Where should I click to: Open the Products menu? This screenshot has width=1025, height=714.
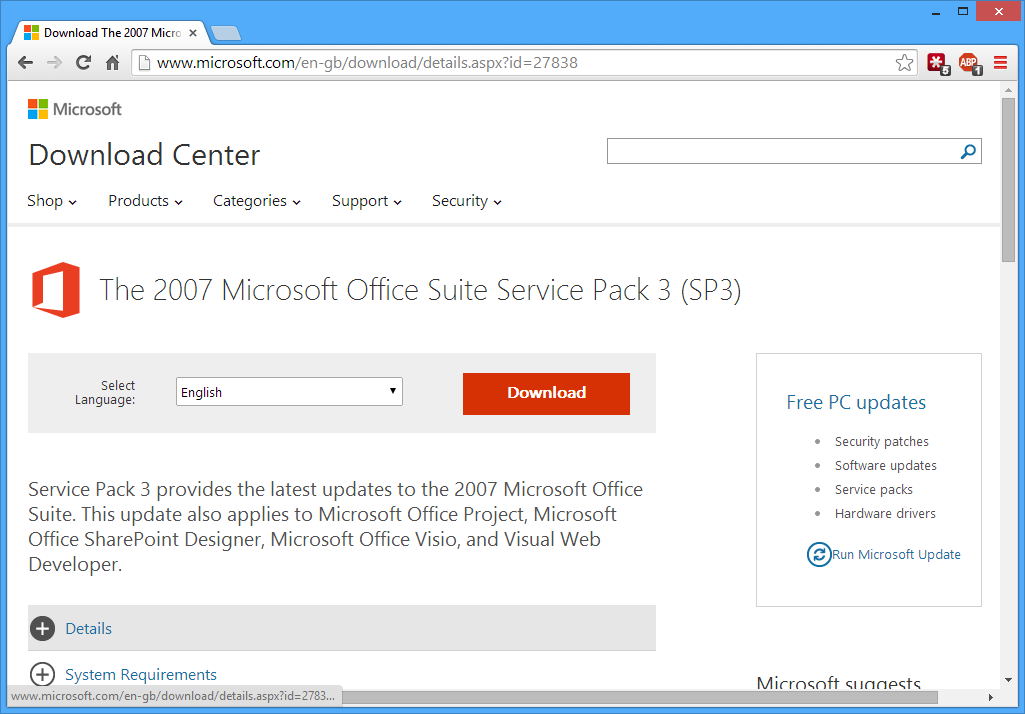[145, 201]
